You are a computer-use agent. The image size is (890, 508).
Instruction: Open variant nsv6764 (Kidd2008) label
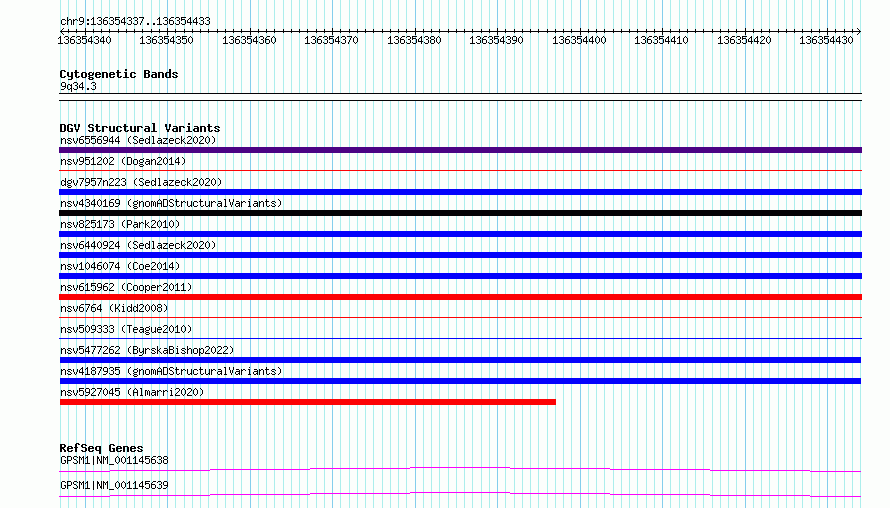click(x=114, y=308)
